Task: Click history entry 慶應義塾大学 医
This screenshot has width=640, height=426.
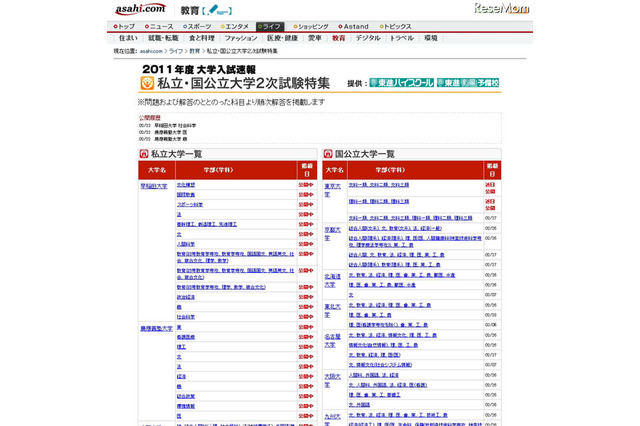Action: 171,132
